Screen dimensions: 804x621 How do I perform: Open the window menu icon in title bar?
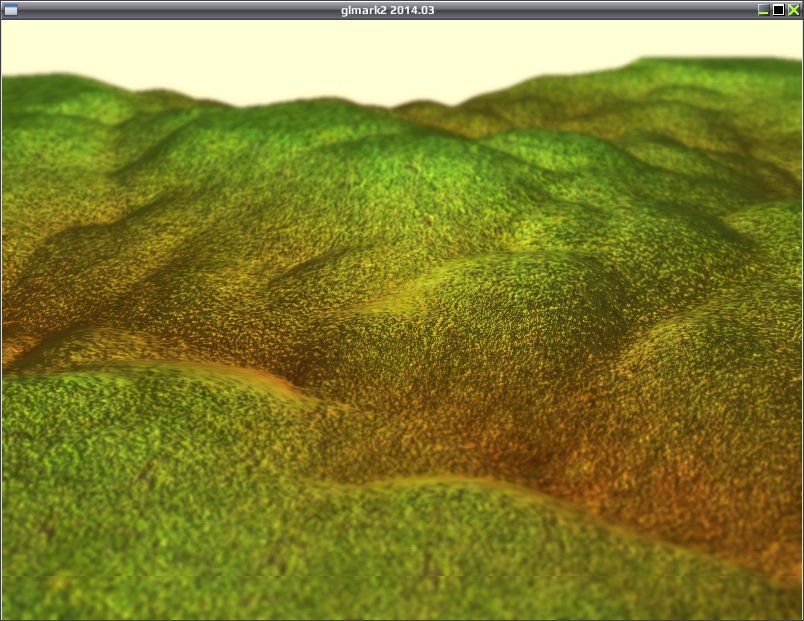click(10, 10)
